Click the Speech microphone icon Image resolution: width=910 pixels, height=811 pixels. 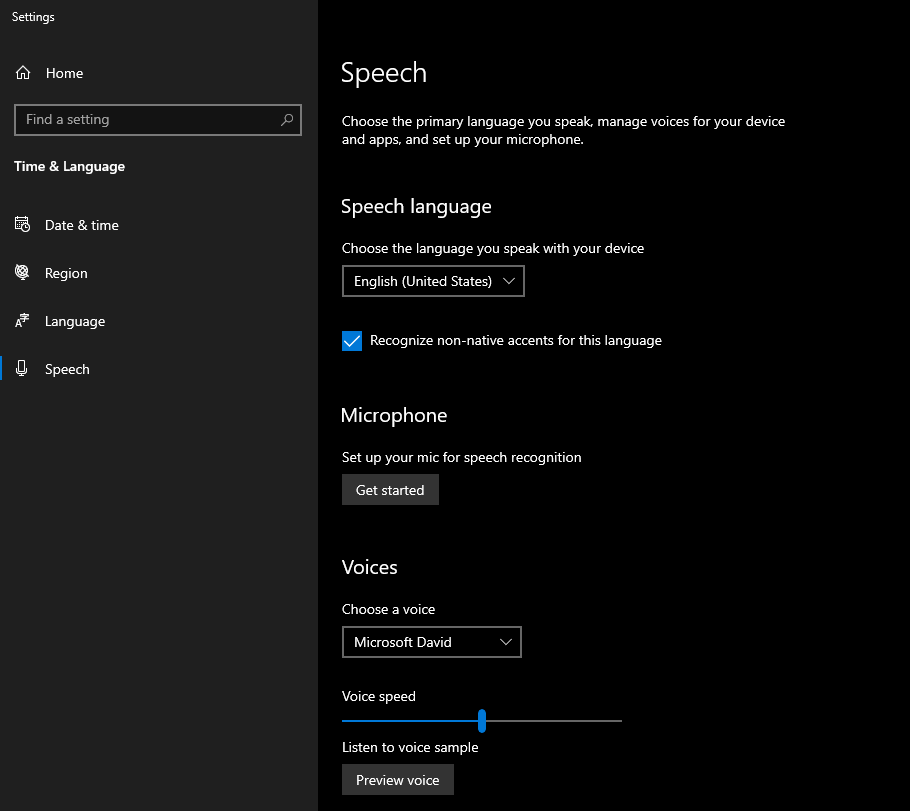23,369
